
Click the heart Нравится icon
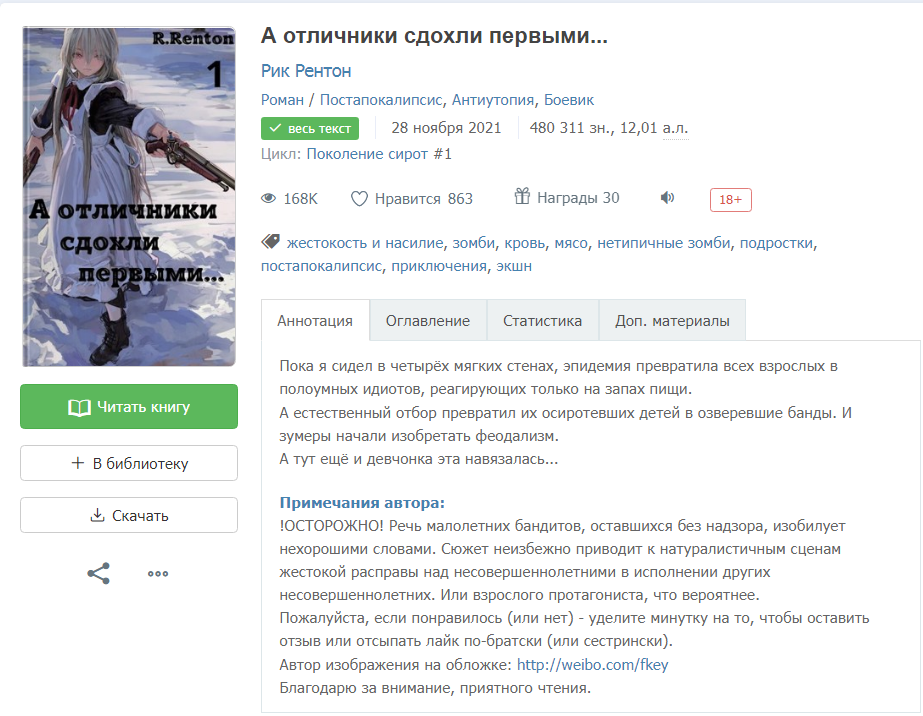point(359,199)
